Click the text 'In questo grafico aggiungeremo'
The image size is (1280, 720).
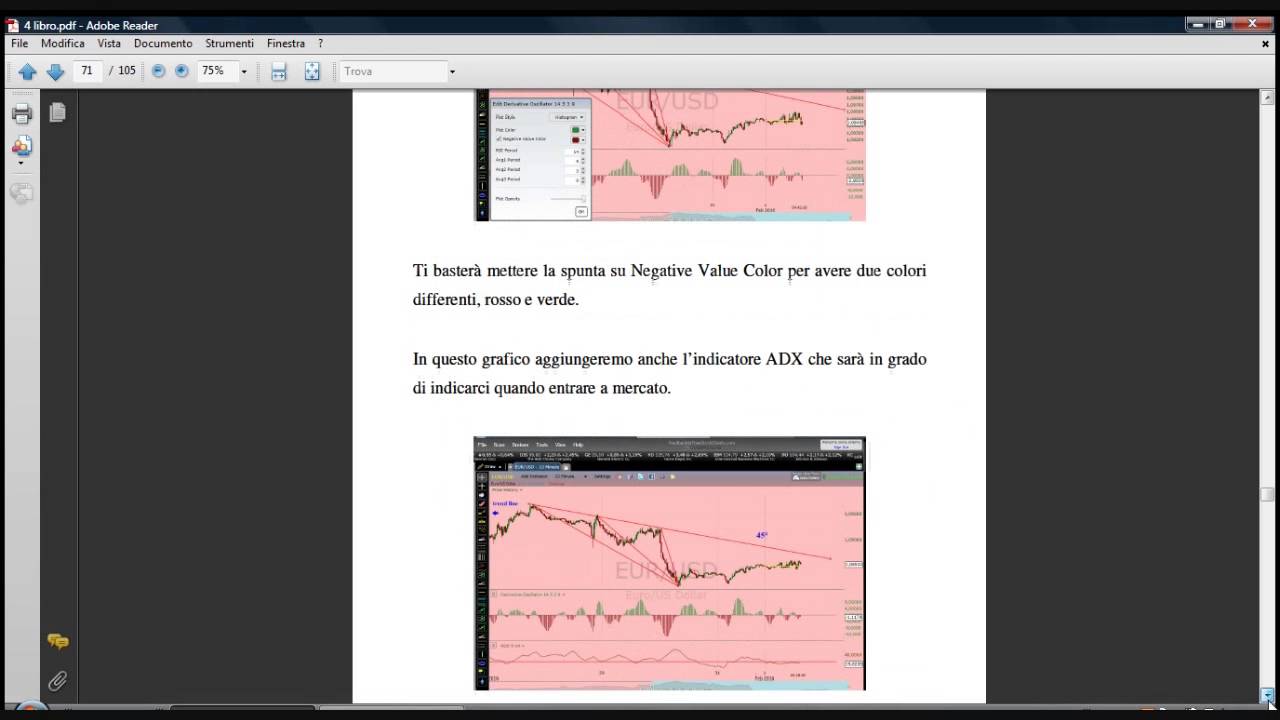(522, 359)
